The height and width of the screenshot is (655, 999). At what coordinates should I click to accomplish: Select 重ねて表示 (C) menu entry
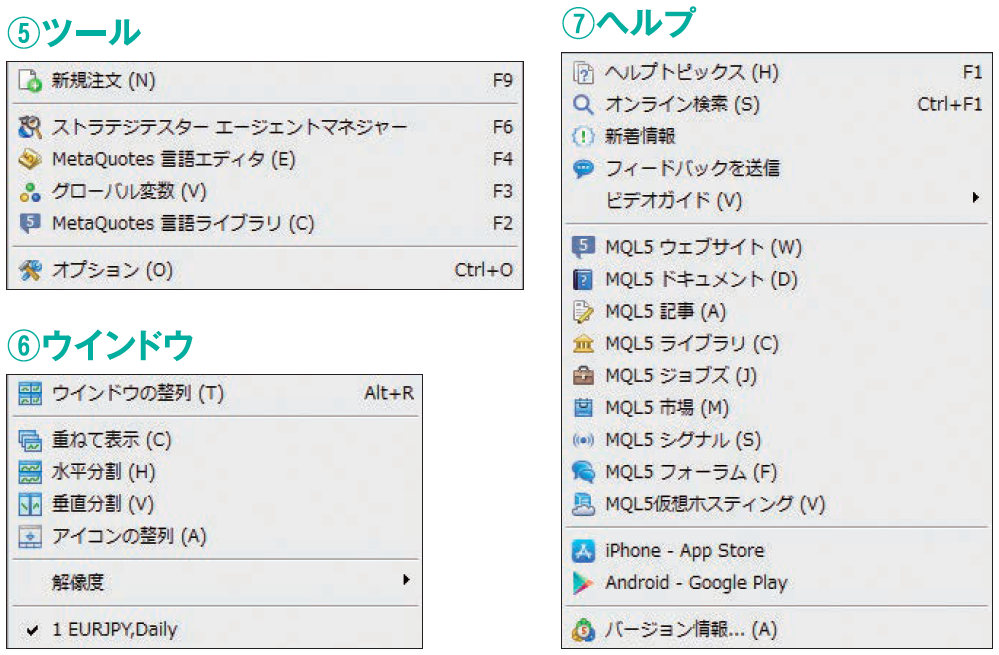pyautogui.click(x=217, y=440)
